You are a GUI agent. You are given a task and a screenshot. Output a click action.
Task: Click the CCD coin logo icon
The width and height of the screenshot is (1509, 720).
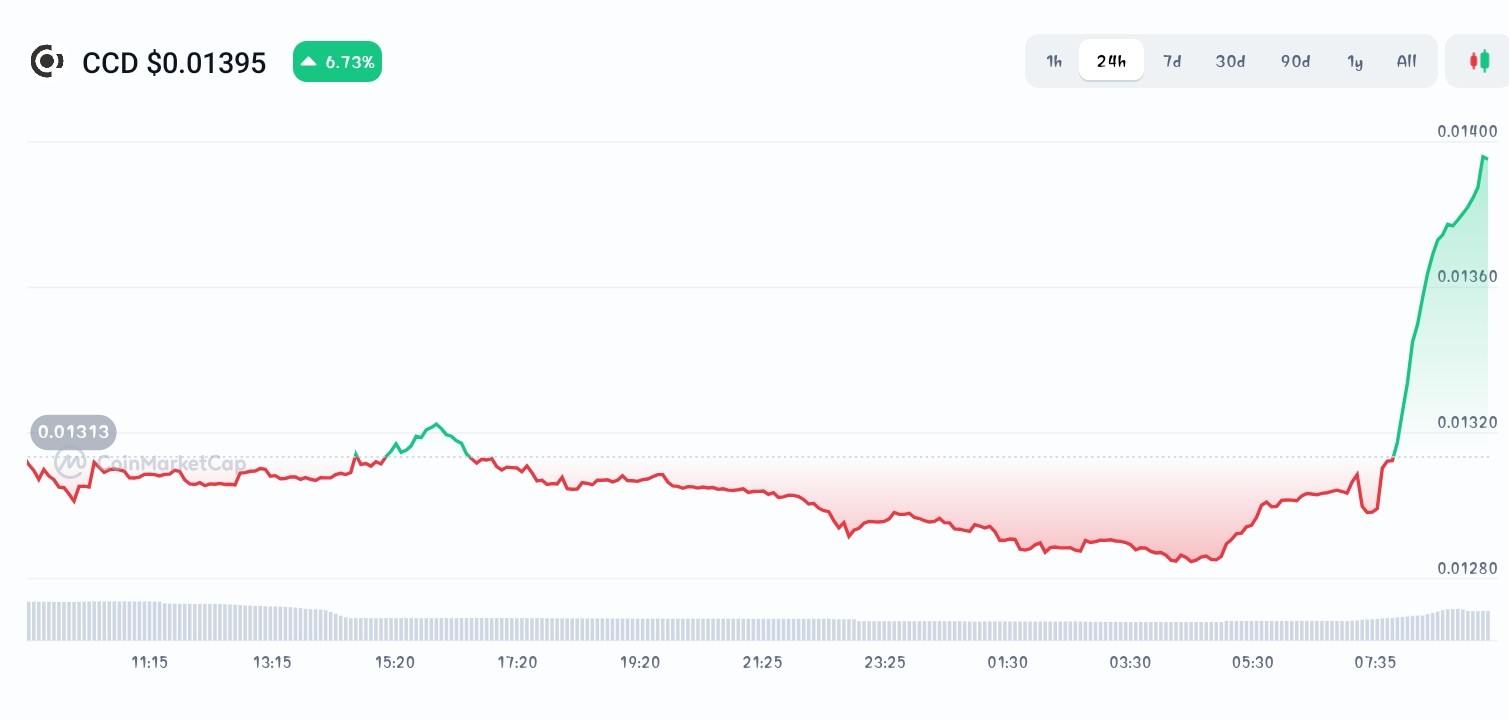tap(47, 62)
